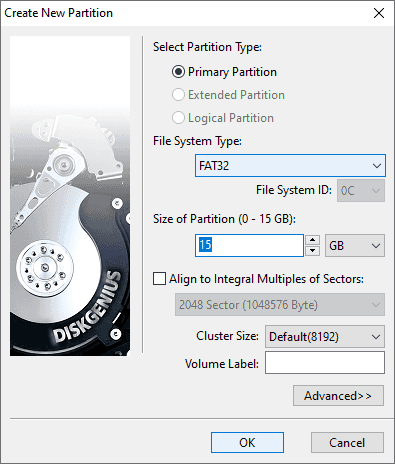The height and width of the screenshot is (464, 395).
Task: Confirm partition creation with OK
Action: [247, 443]
